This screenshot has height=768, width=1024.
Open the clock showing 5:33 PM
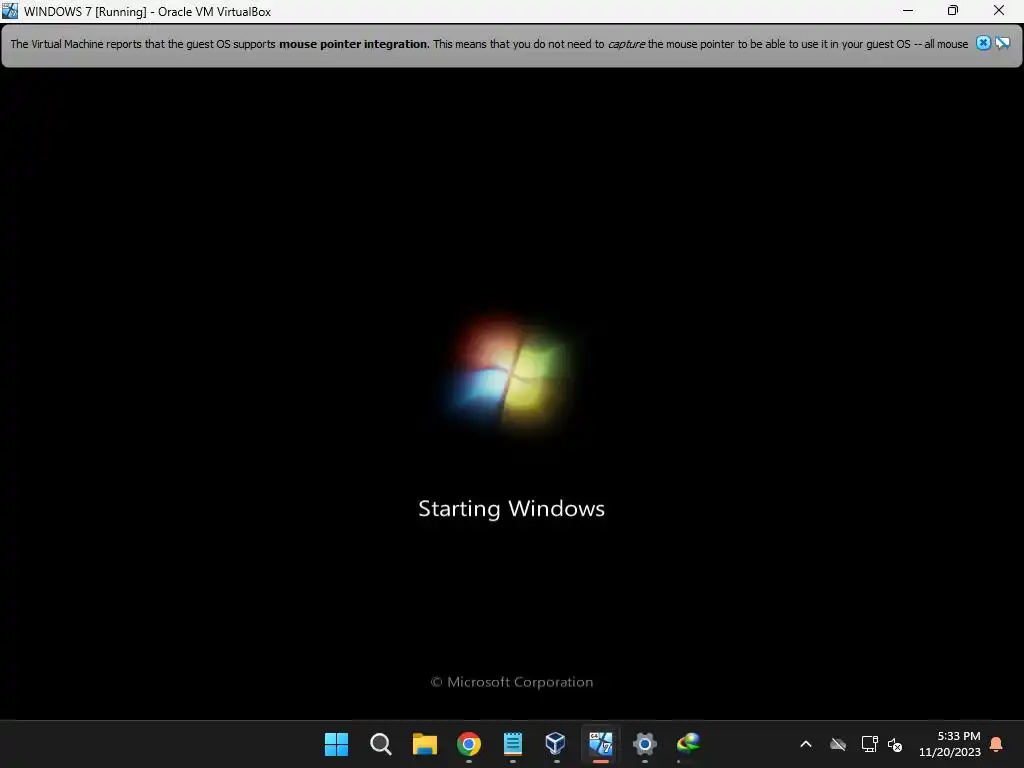[x=950, y=744]
